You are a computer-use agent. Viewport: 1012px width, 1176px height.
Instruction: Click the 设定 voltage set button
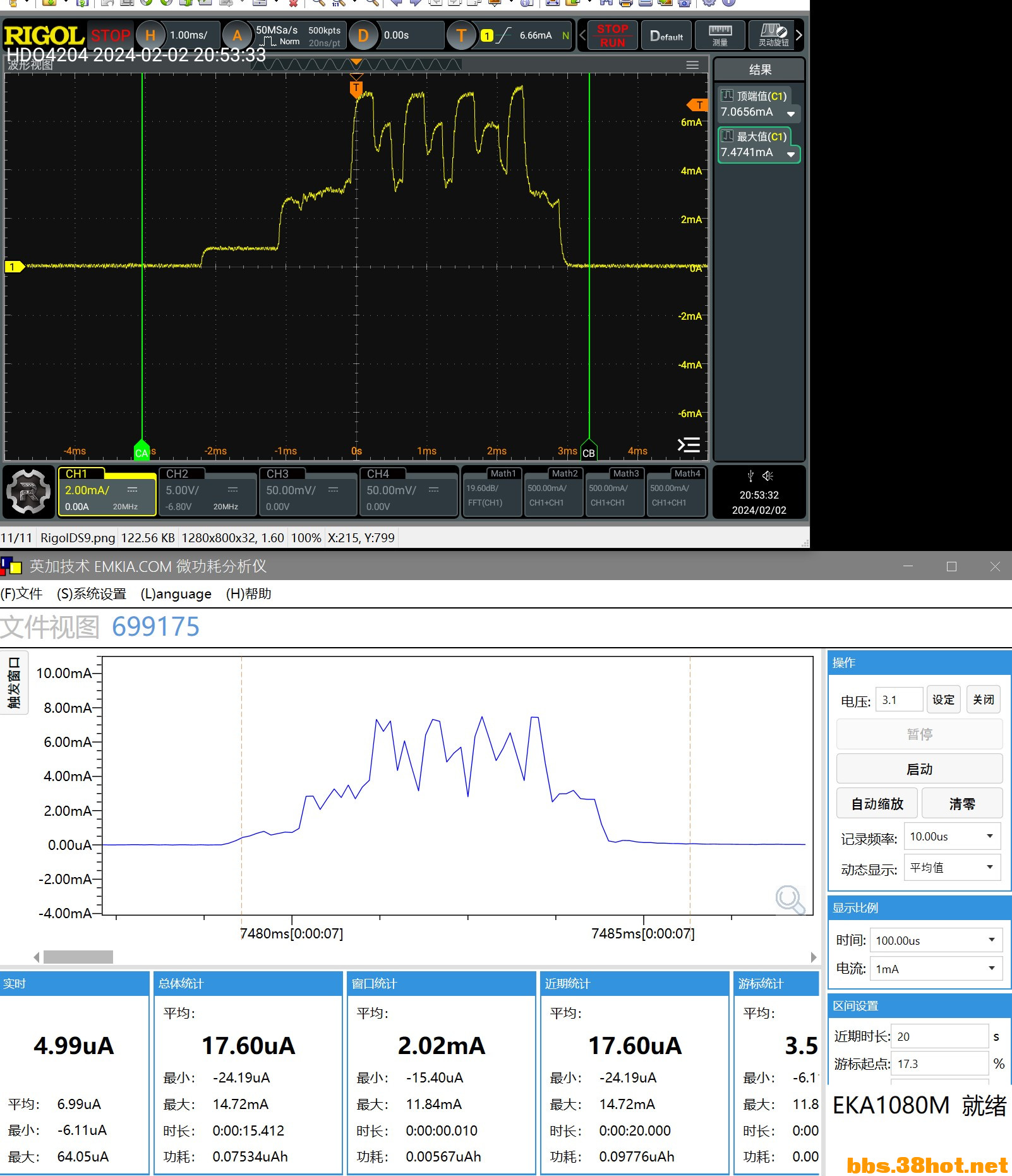point(944,700)
